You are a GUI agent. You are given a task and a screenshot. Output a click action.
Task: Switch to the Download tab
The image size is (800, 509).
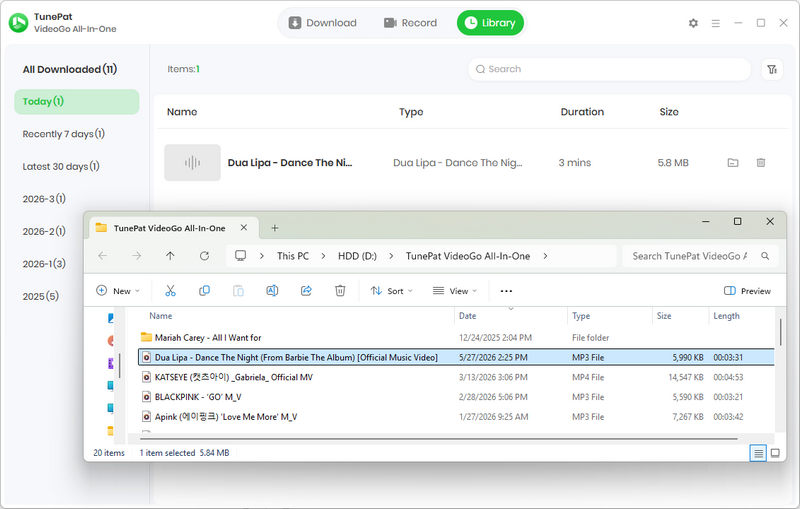(x=322, y=23)
